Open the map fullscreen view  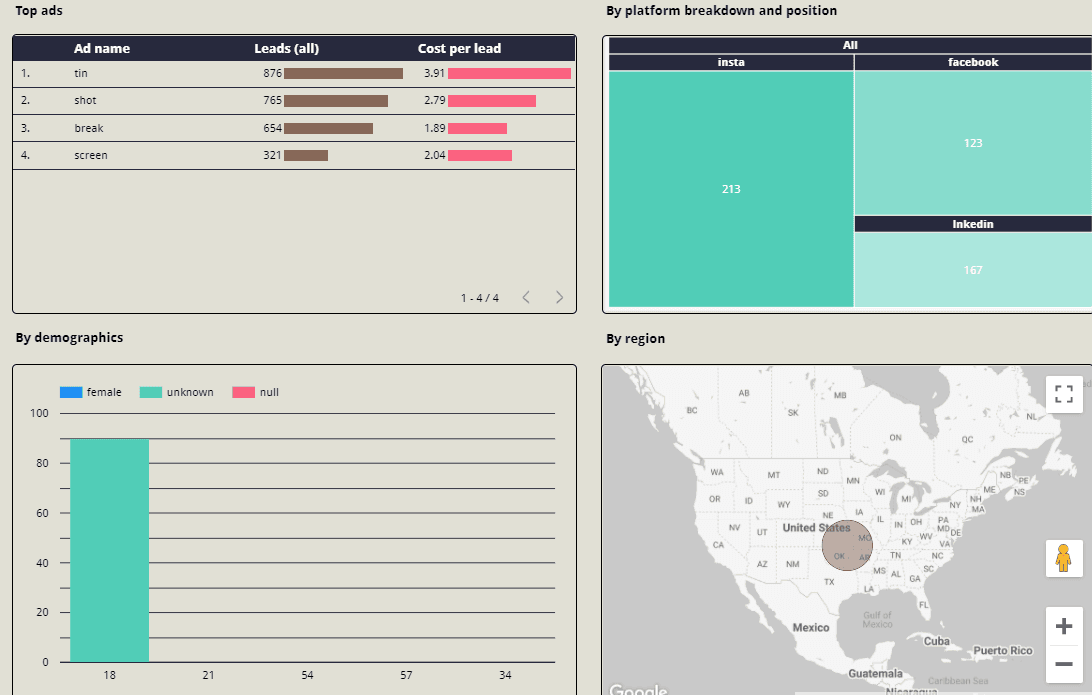1063,394
